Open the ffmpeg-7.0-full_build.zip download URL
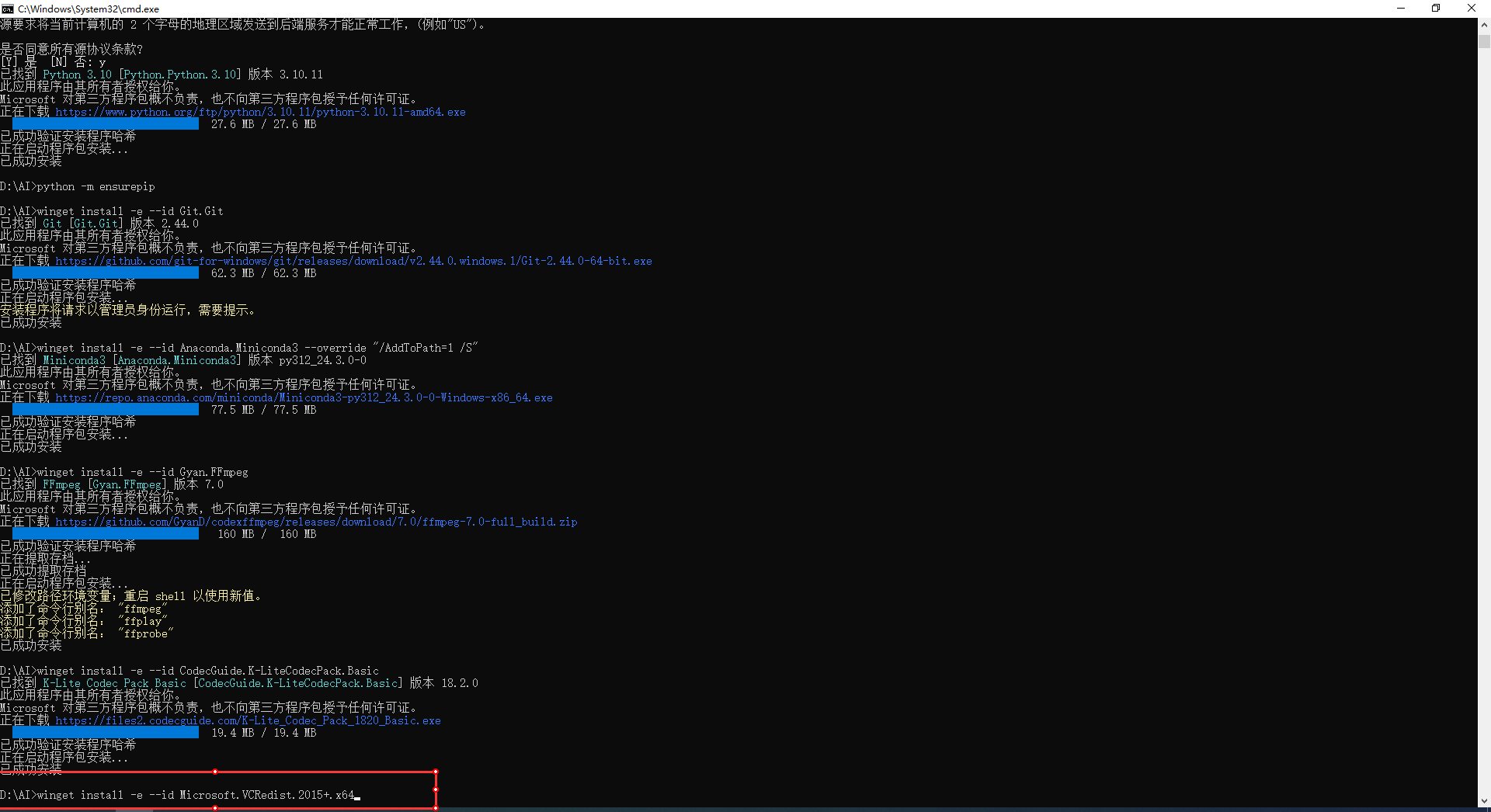The image size is (1491, 812). [x=316, y=522]
